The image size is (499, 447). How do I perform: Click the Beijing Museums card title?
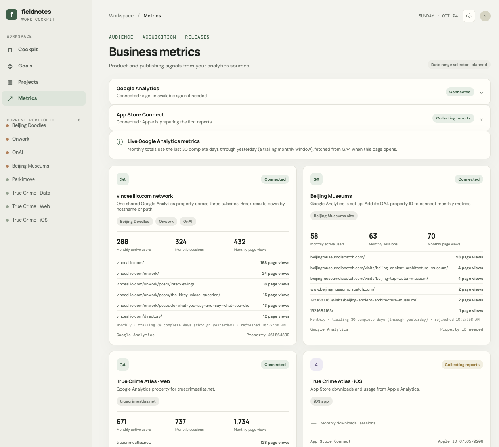pos(331,196)
